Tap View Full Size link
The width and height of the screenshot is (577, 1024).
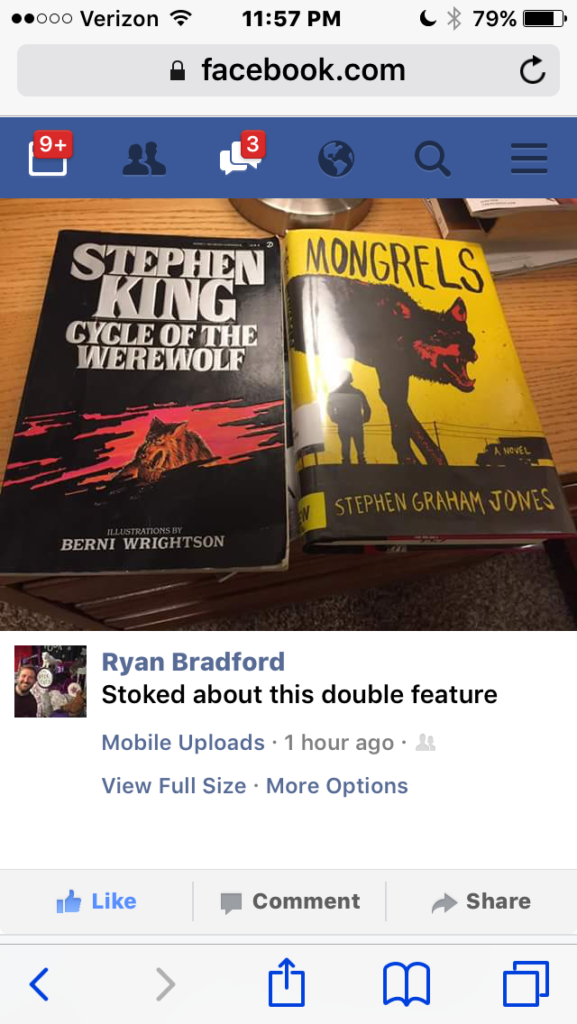(174, 785)
